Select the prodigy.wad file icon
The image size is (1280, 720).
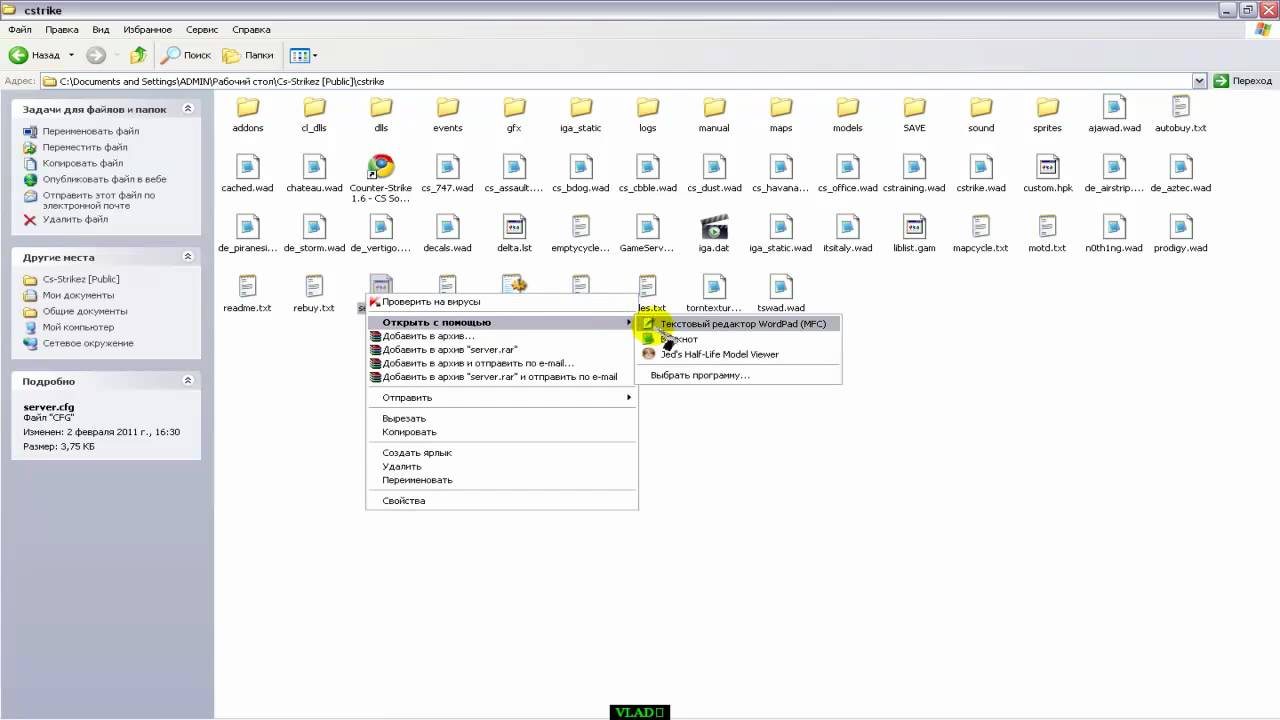[x=1181, y=227]
